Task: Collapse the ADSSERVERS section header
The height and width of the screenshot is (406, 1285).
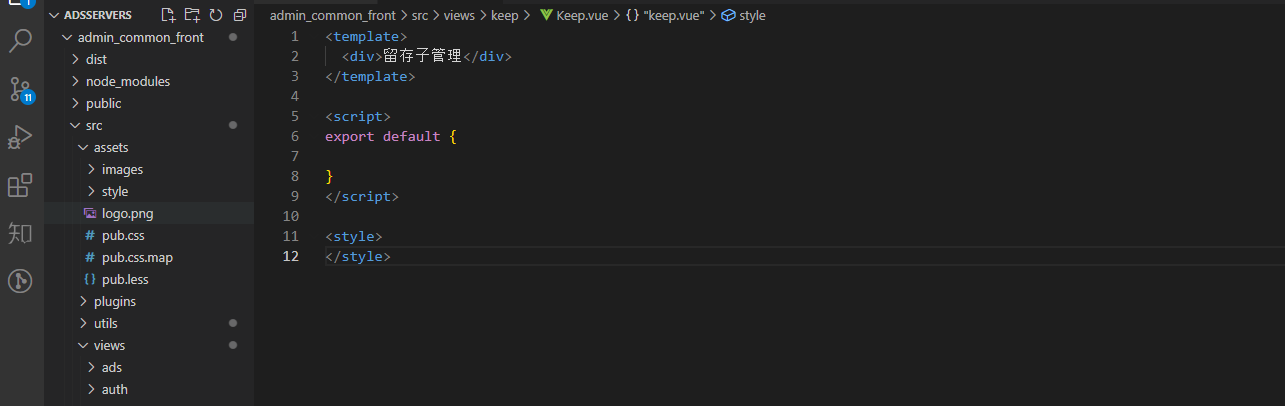Action: click(96, 15)
